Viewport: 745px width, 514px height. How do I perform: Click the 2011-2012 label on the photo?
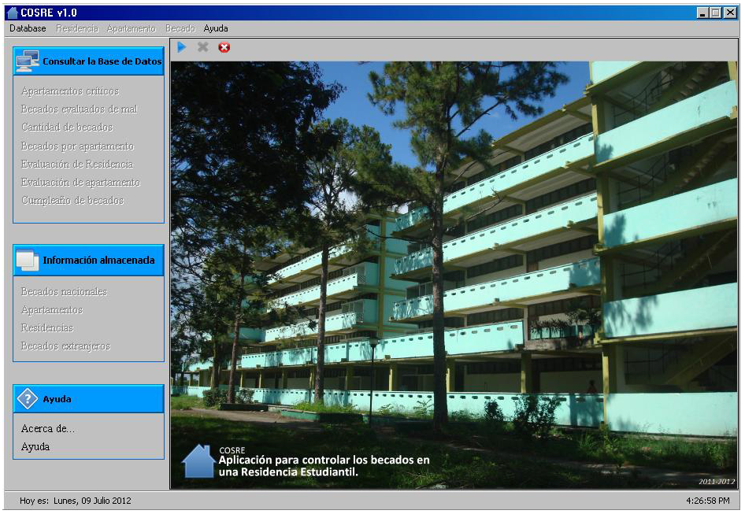tap(716, 481)
